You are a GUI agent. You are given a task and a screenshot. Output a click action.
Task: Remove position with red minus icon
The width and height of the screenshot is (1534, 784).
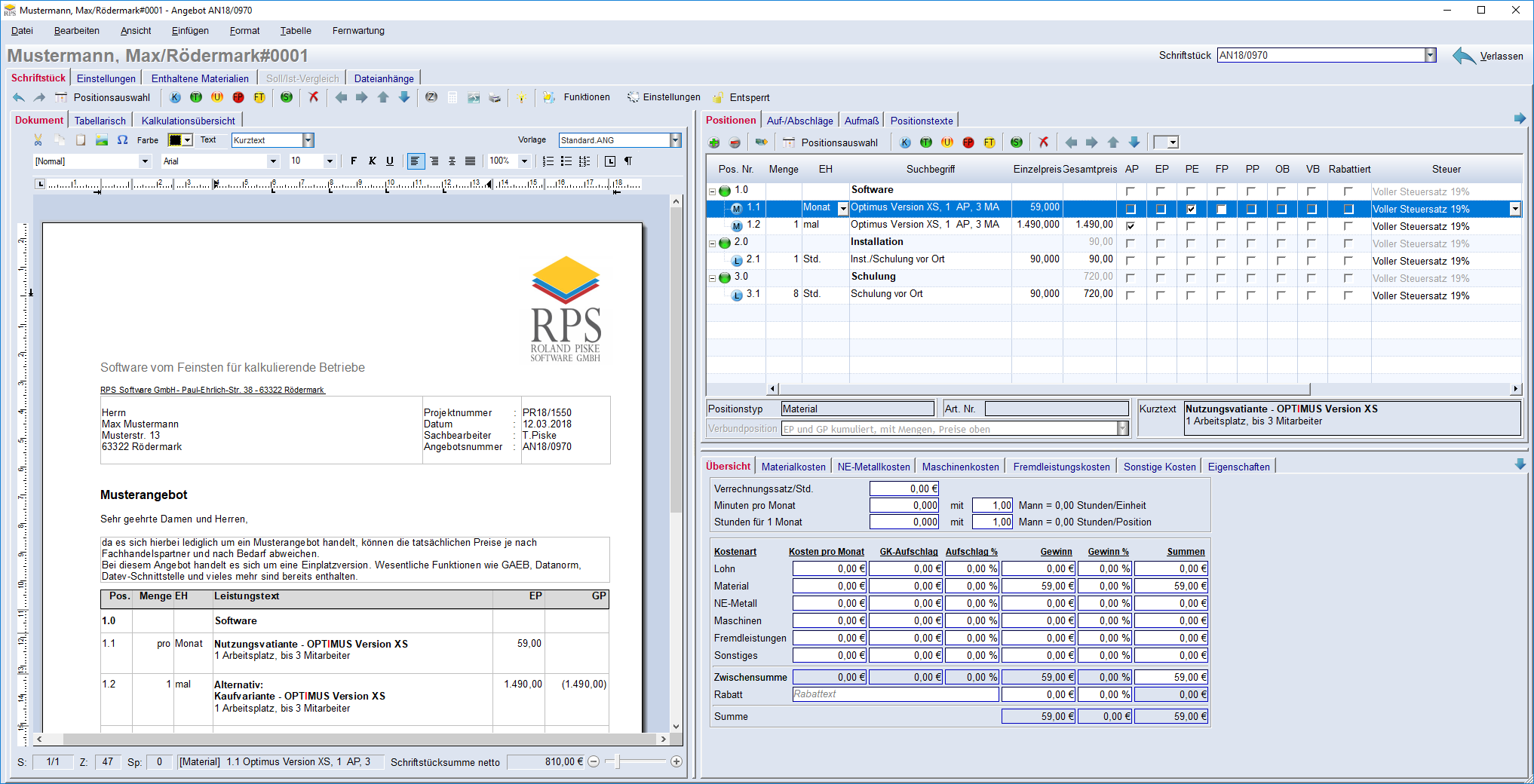[735, 142]
